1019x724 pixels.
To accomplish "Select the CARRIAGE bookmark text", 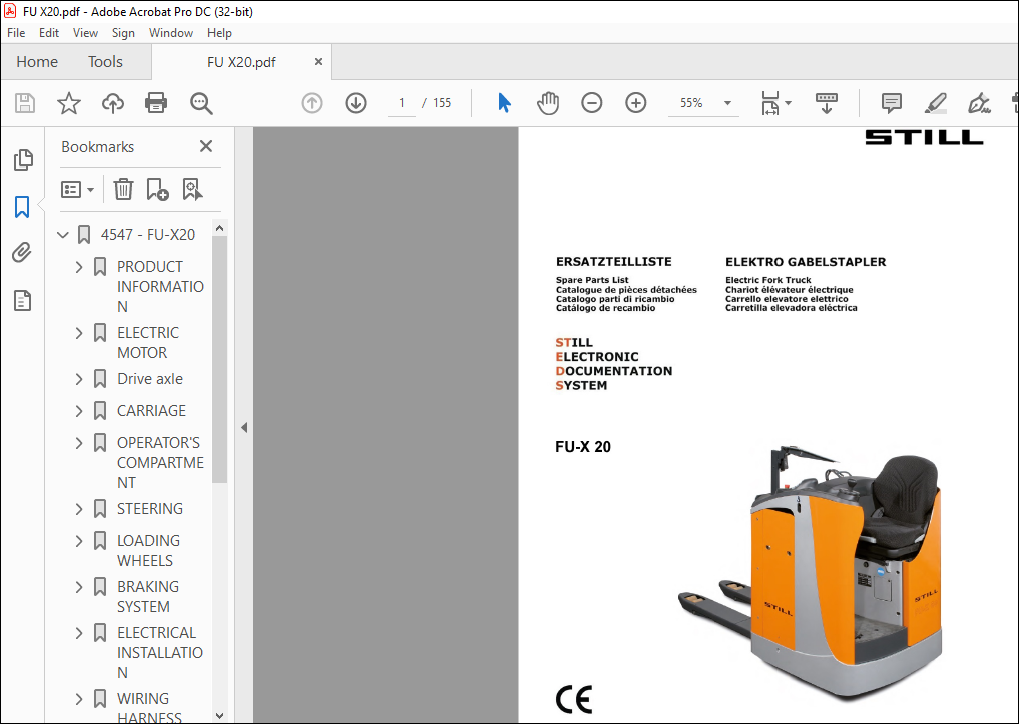I will pos(151,411).
